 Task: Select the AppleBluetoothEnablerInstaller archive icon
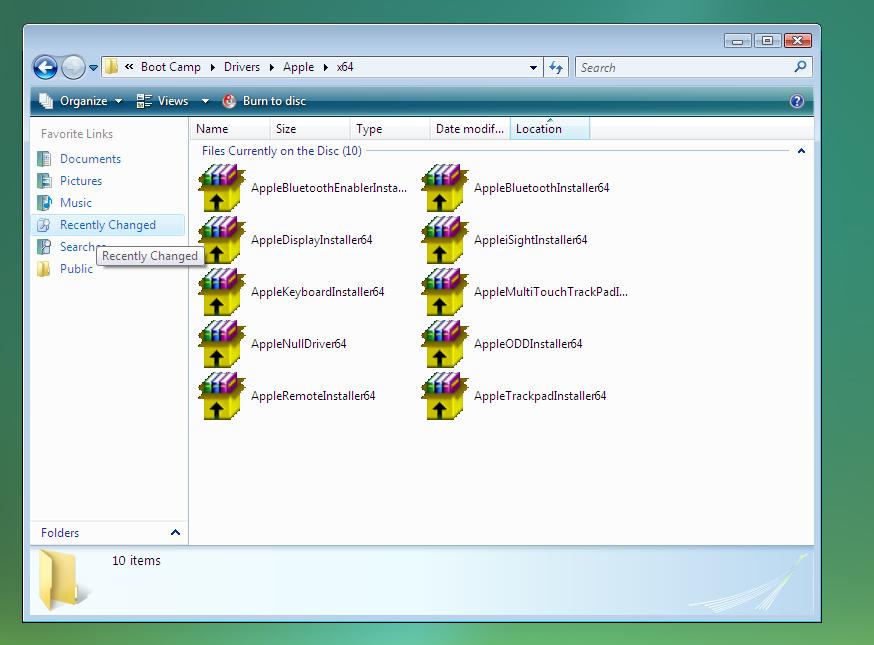pos(221,188)
